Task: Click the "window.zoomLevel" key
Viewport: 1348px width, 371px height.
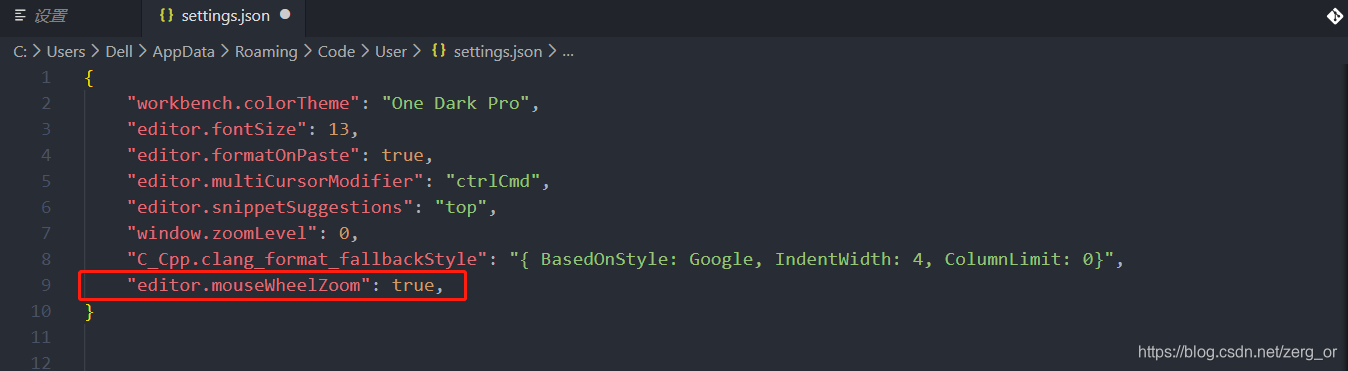Action: (222, 233)
